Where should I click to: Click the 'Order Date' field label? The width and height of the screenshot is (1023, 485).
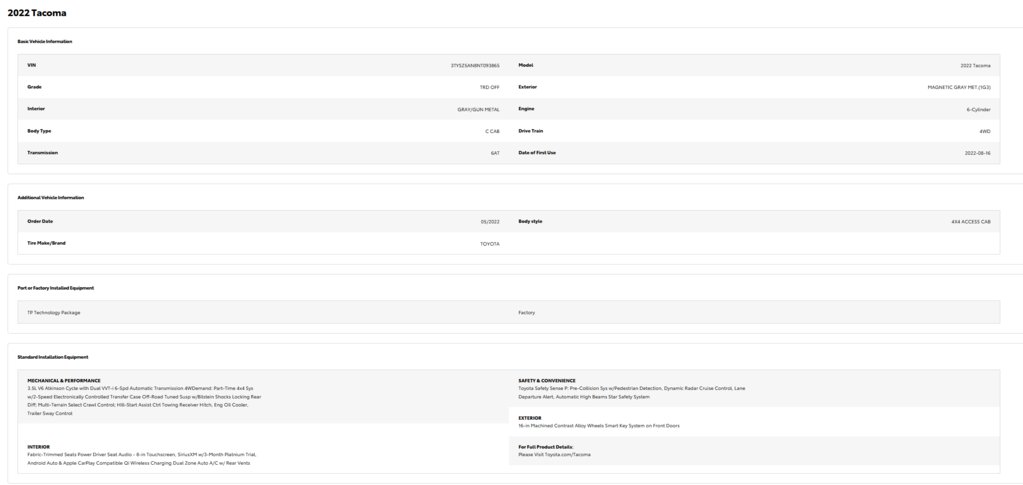40,221
